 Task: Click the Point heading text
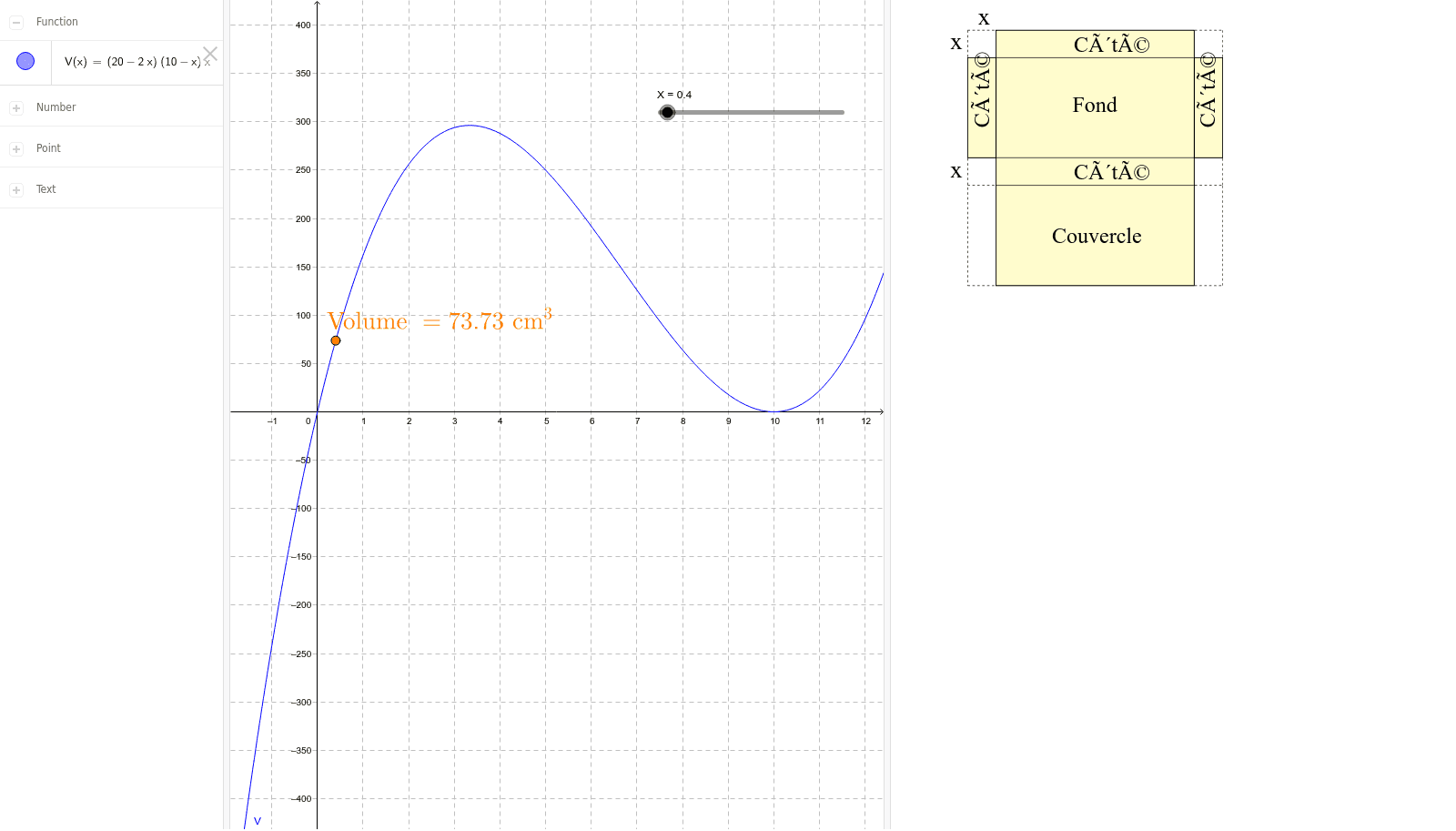[x=48, y=148]
